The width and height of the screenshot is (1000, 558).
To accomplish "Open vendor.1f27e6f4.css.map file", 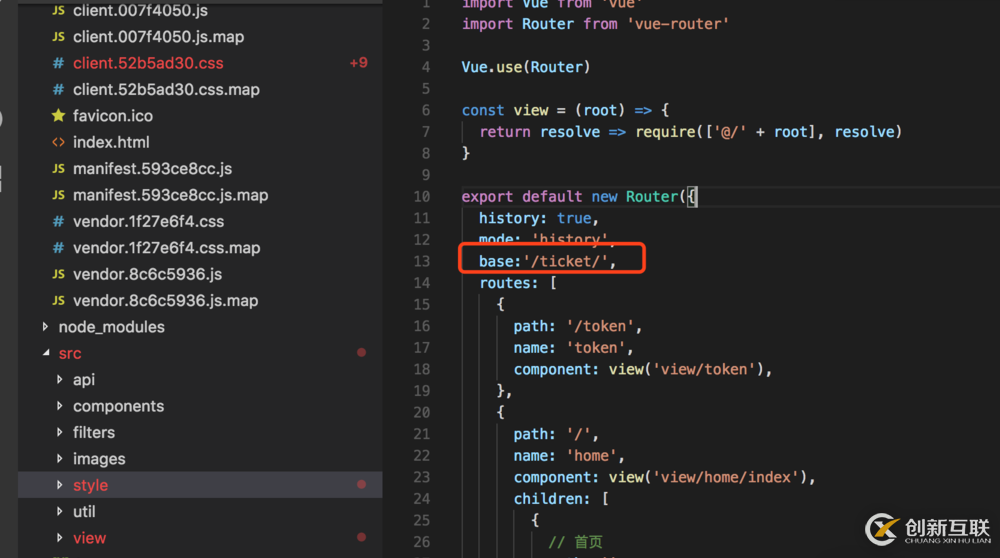I will [166, 247].
